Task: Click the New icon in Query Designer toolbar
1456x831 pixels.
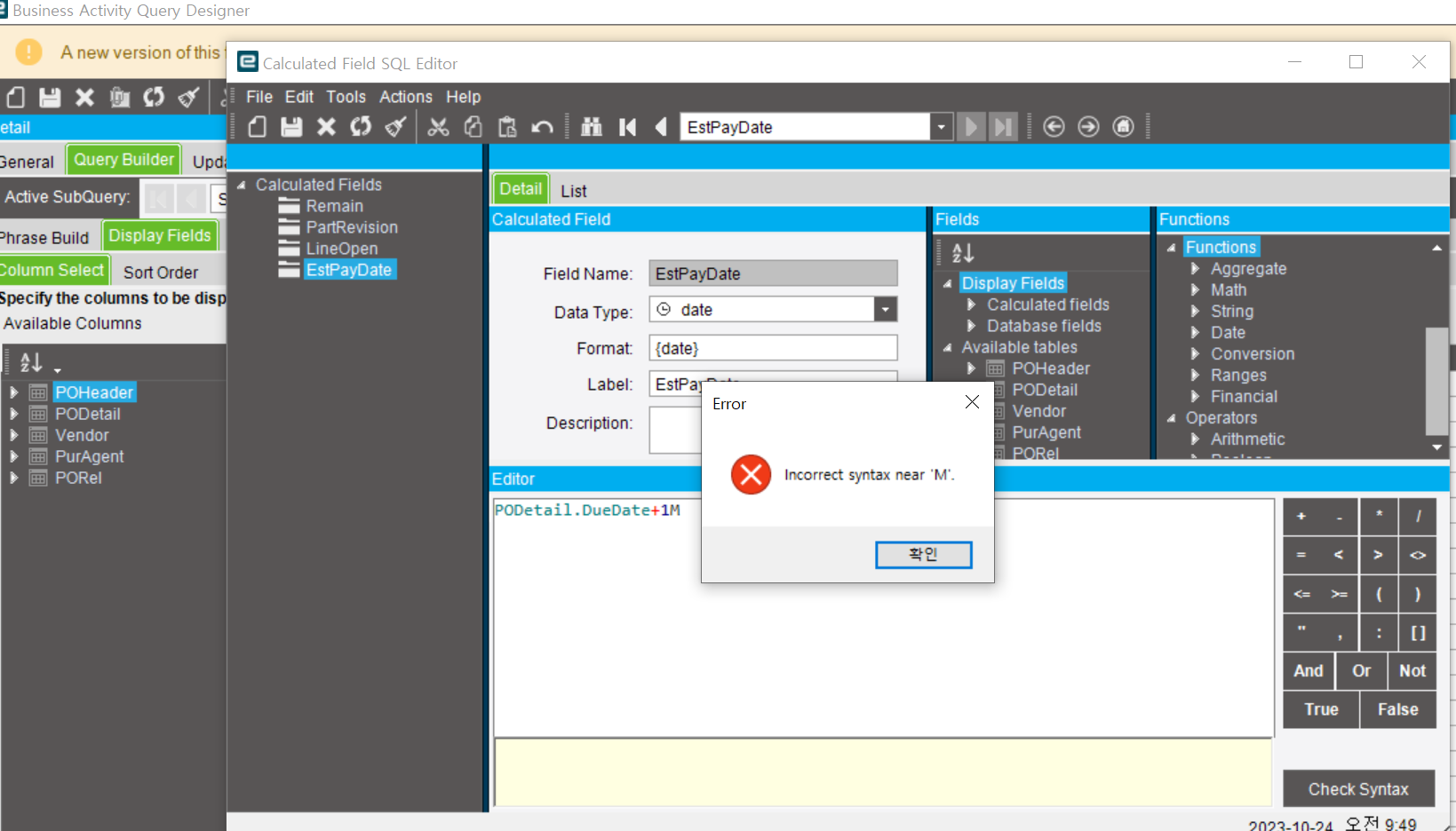Action: [16, 97]
